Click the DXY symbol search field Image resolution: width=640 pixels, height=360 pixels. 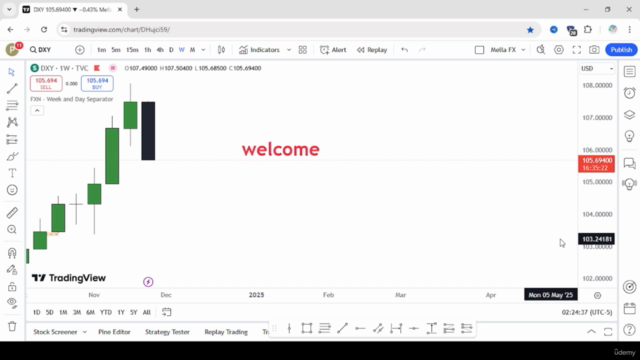click(41, 50)
